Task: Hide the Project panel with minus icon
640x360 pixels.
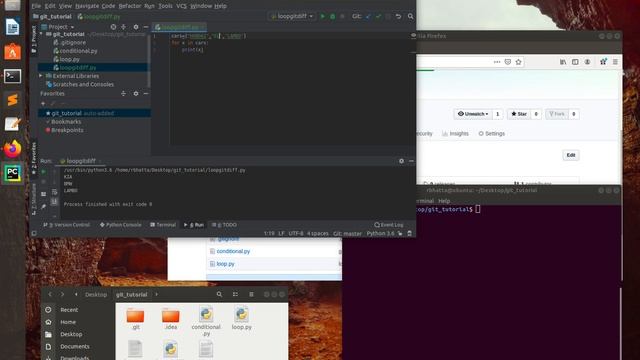Action: (146, 27)
